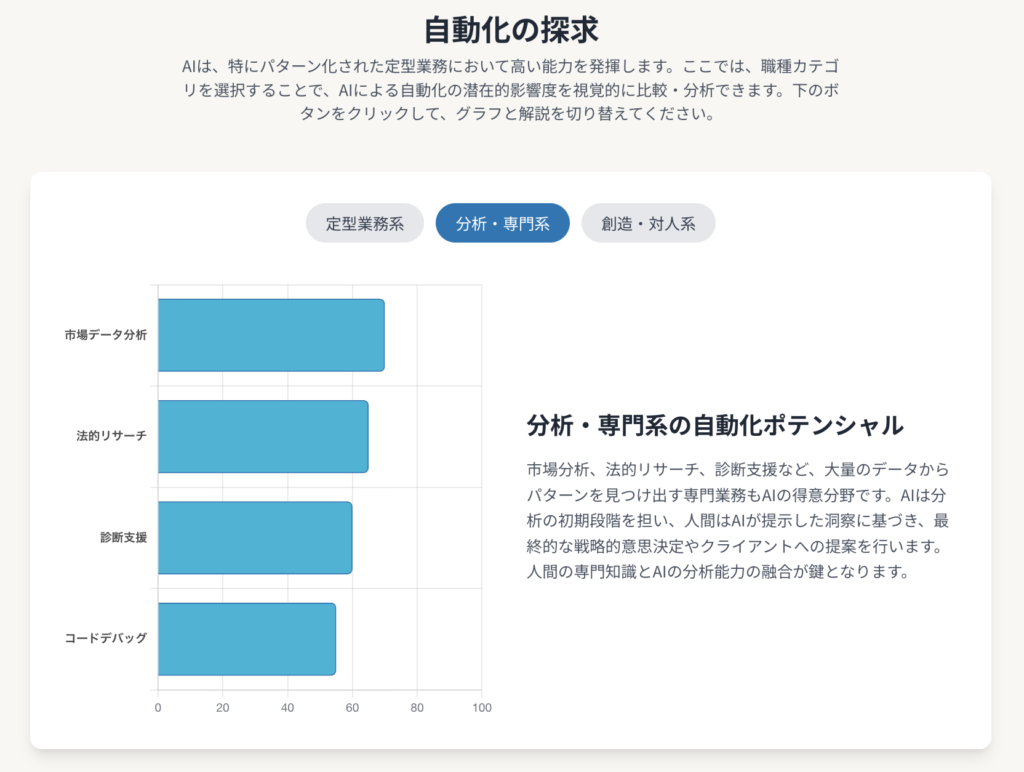Click the intro paragraph under the page title

click(511, 90)
